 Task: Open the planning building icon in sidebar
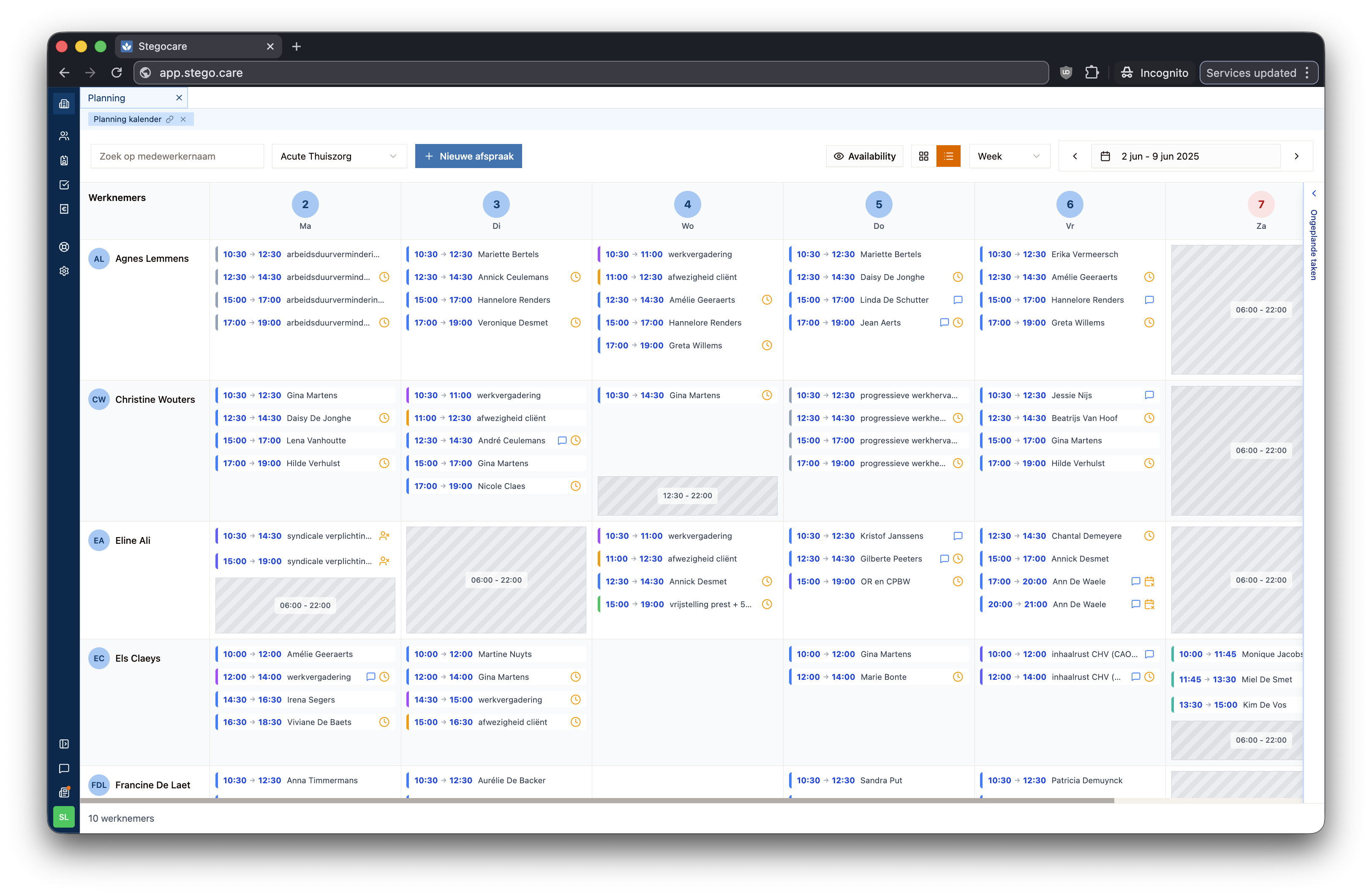pos(64,104)
